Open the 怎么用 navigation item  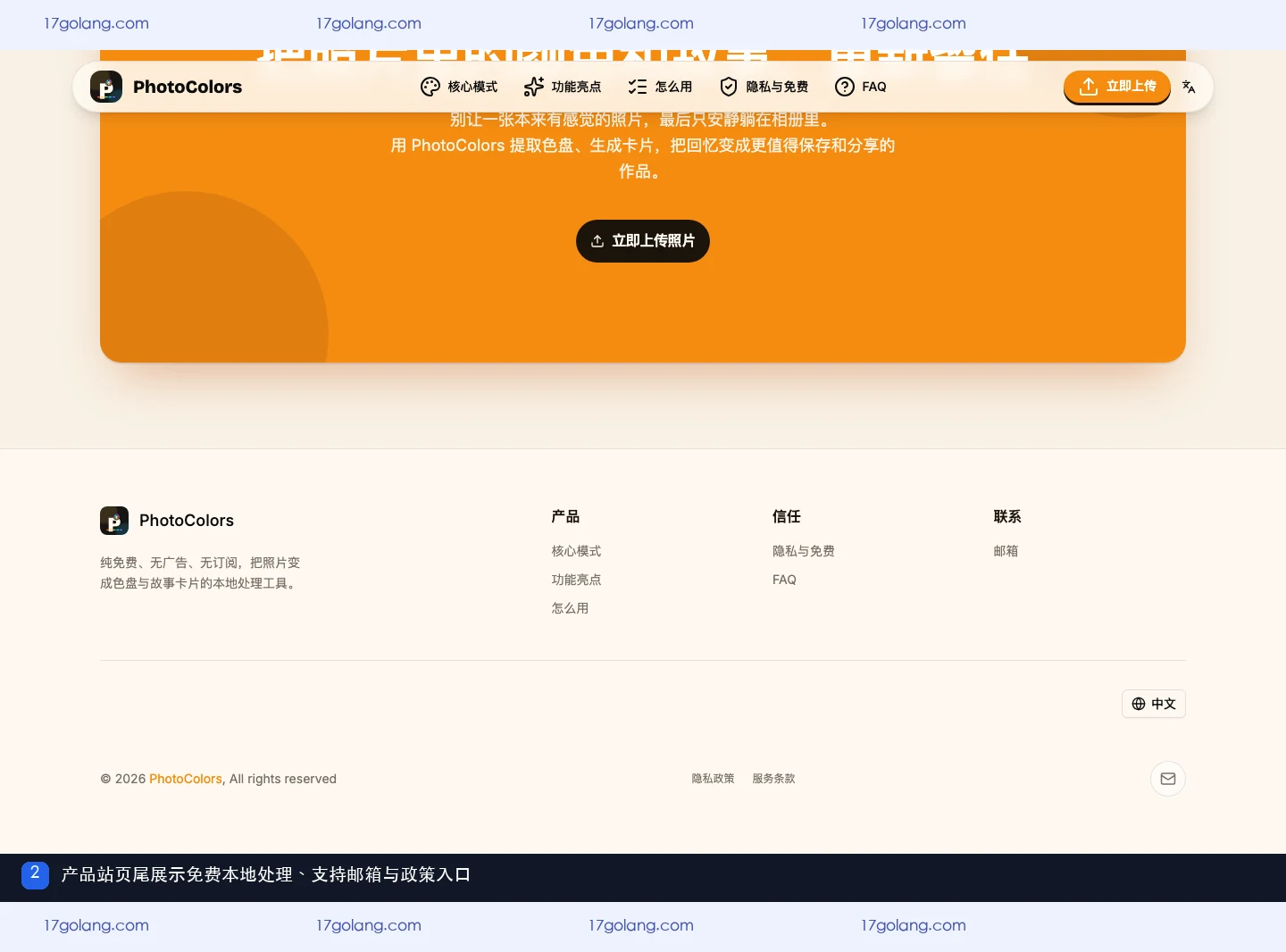(661, 87)
